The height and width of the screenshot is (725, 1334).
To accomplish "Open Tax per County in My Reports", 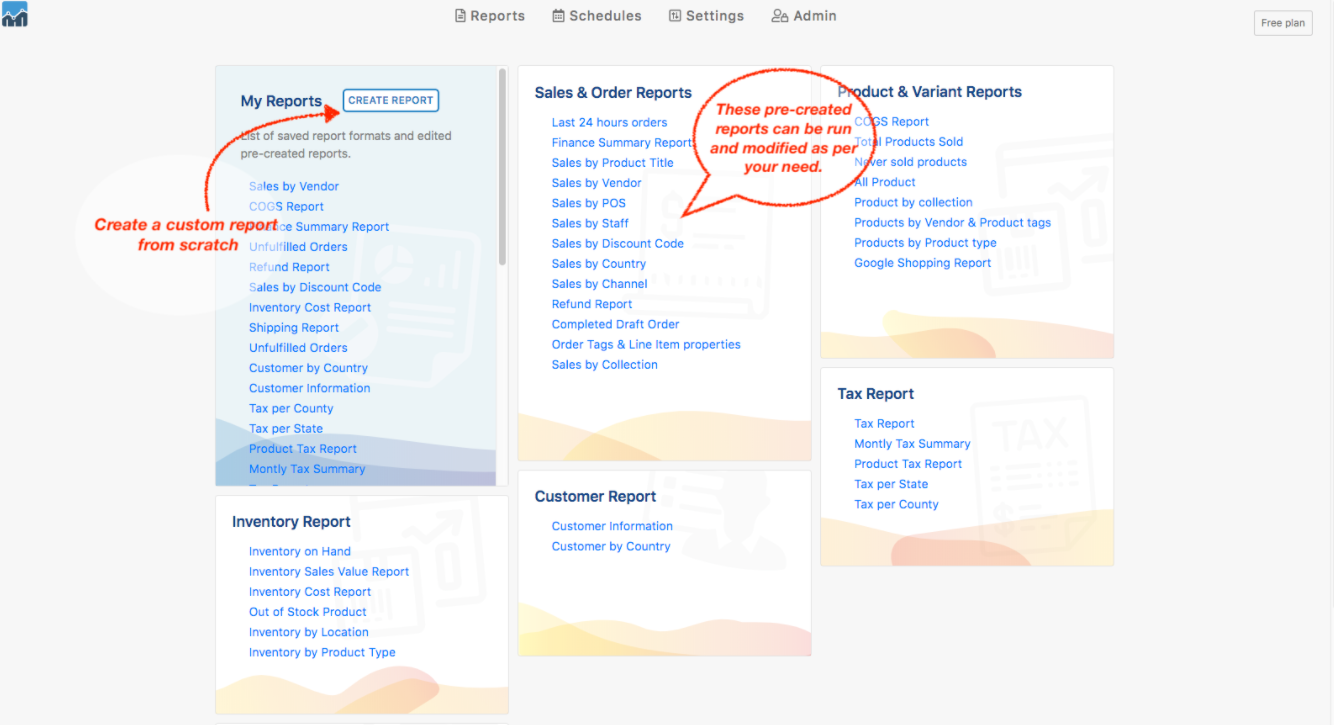I will (x=291, y=408).
